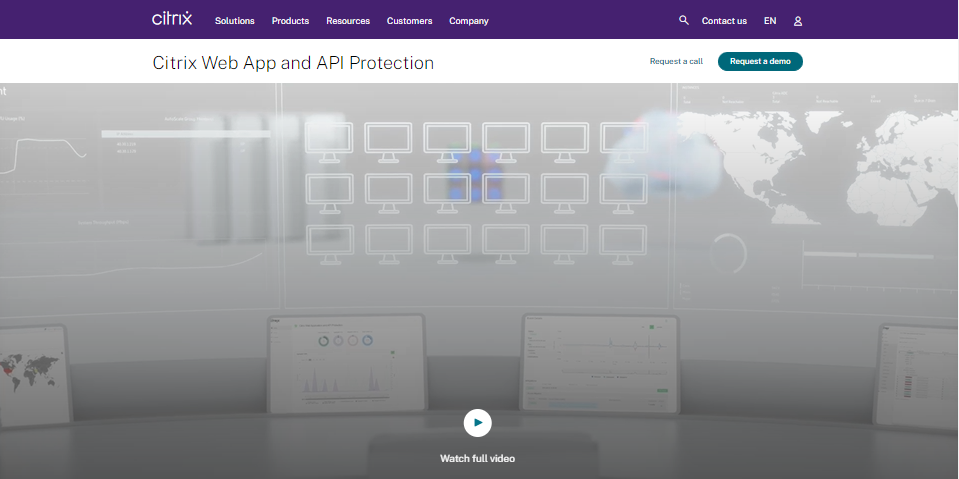This screenshot has height=479, width=959.
Task: Click the Citrix logo
Action: 172,18
